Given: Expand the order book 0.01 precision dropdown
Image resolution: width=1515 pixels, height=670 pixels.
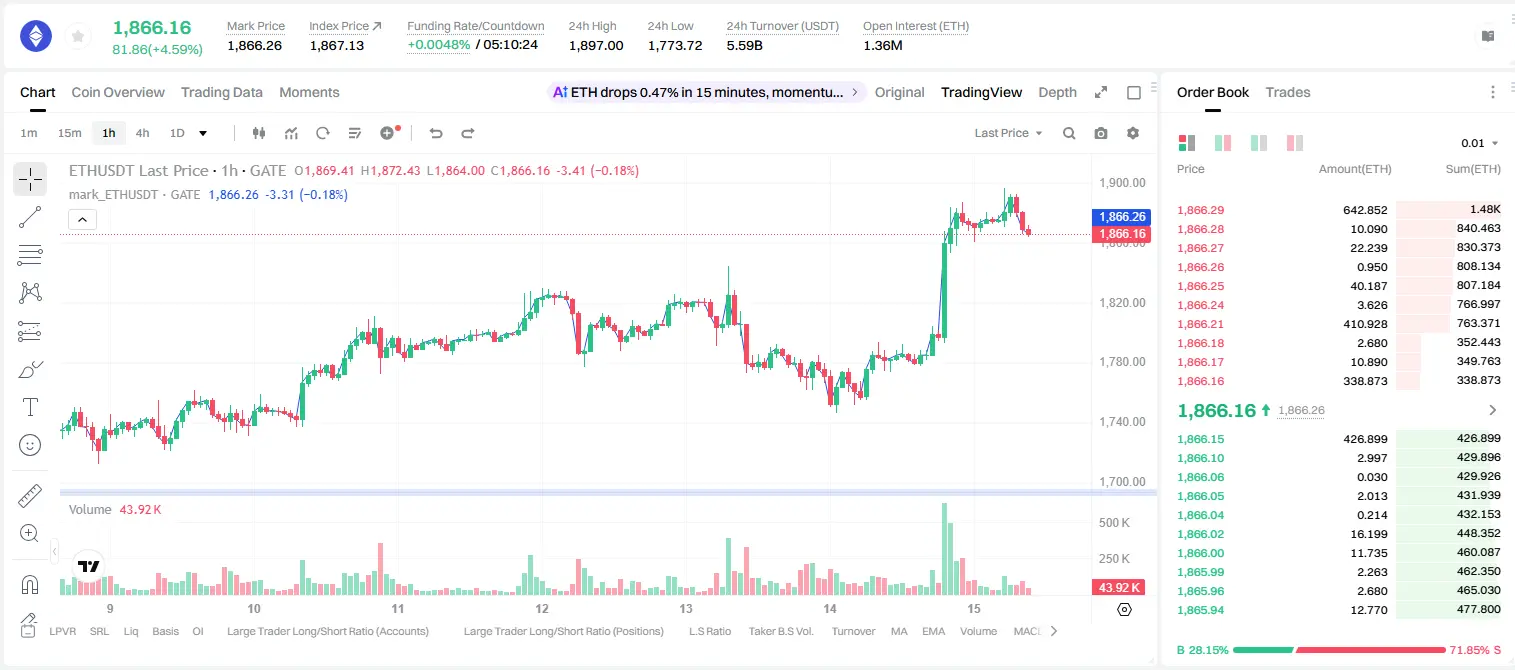Looking at the screenshot, I should [x=1480, y=143].
